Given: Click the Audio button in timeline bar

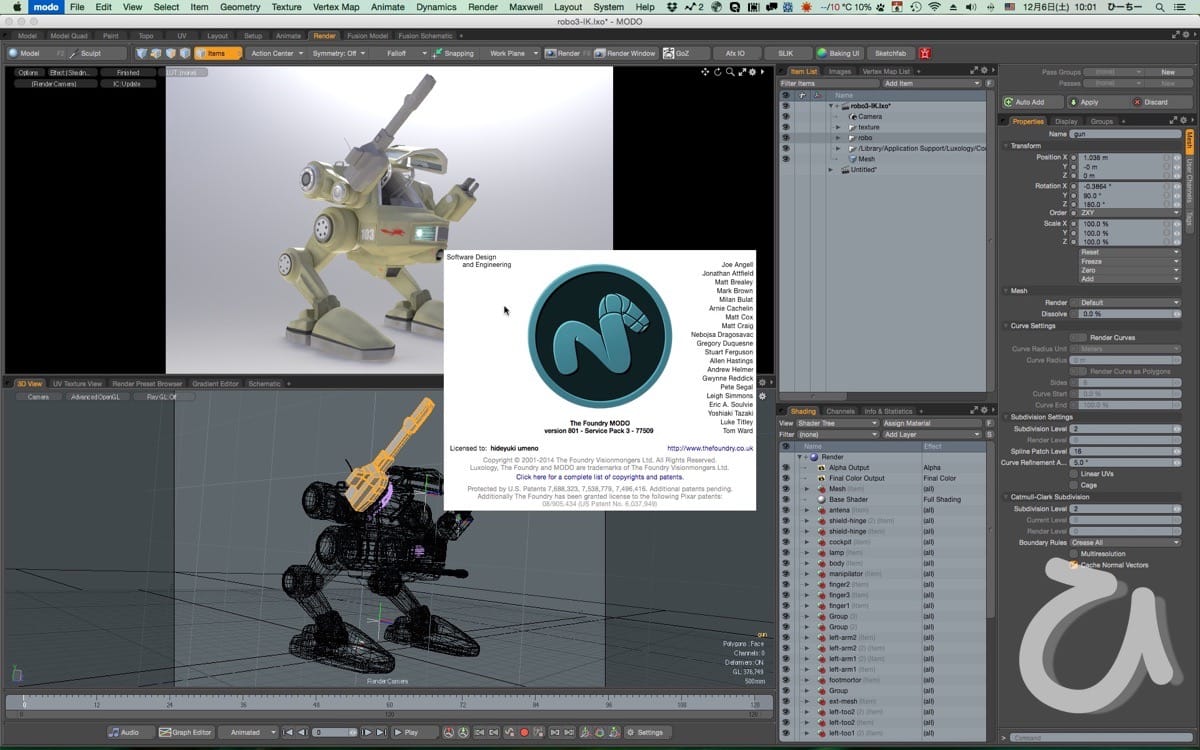Looking at the screenshot, I should click(x=125, y=732).
